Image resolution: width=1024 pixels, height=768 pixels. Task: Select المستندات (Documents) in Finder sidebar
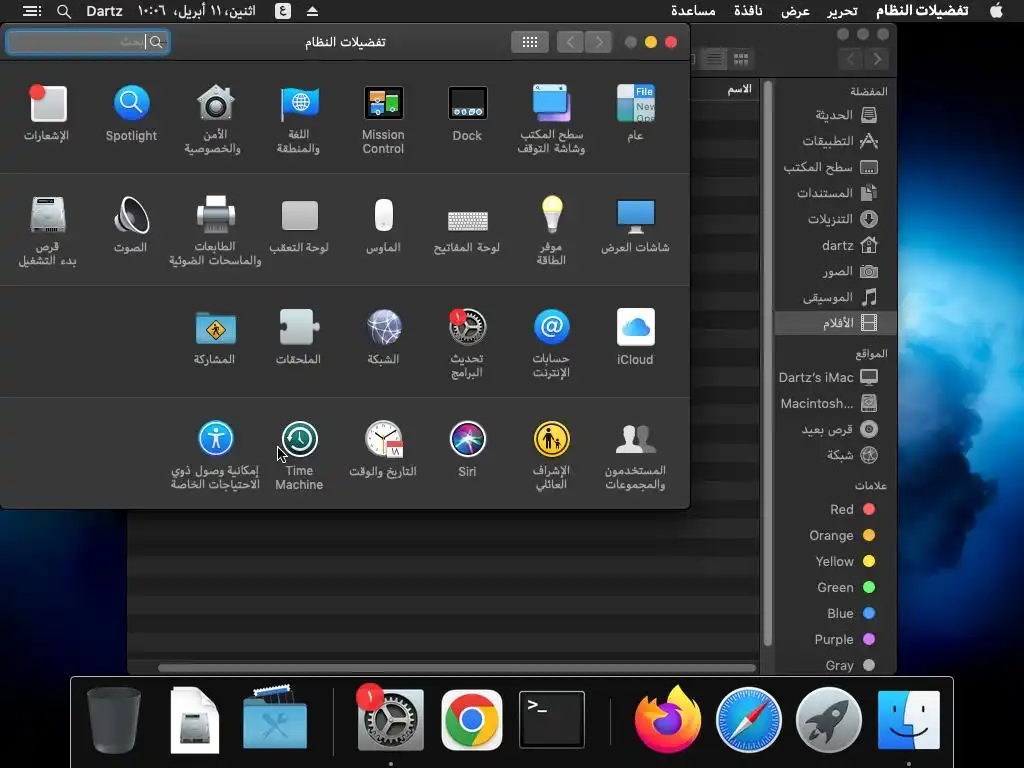click(836, 193)
